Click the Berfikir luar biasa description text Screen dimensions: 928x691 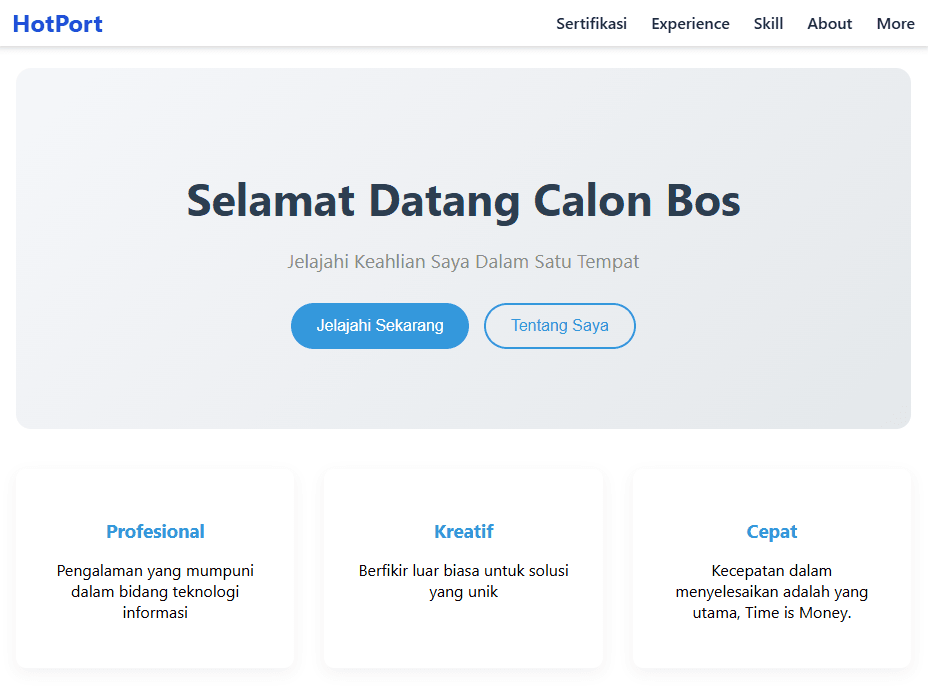coord(463,581)
